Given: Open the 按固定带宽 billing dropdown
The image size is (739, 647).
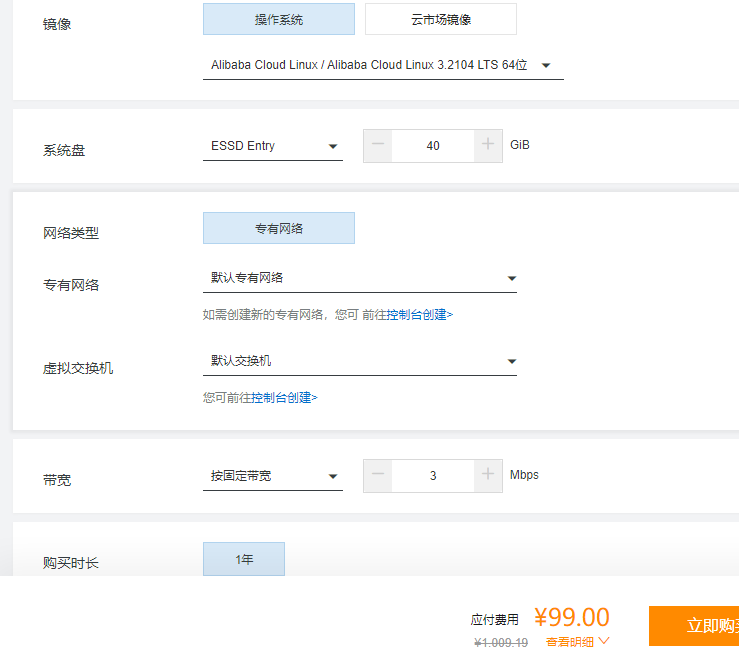Looking at the screenshot, I should pos(273,476).
